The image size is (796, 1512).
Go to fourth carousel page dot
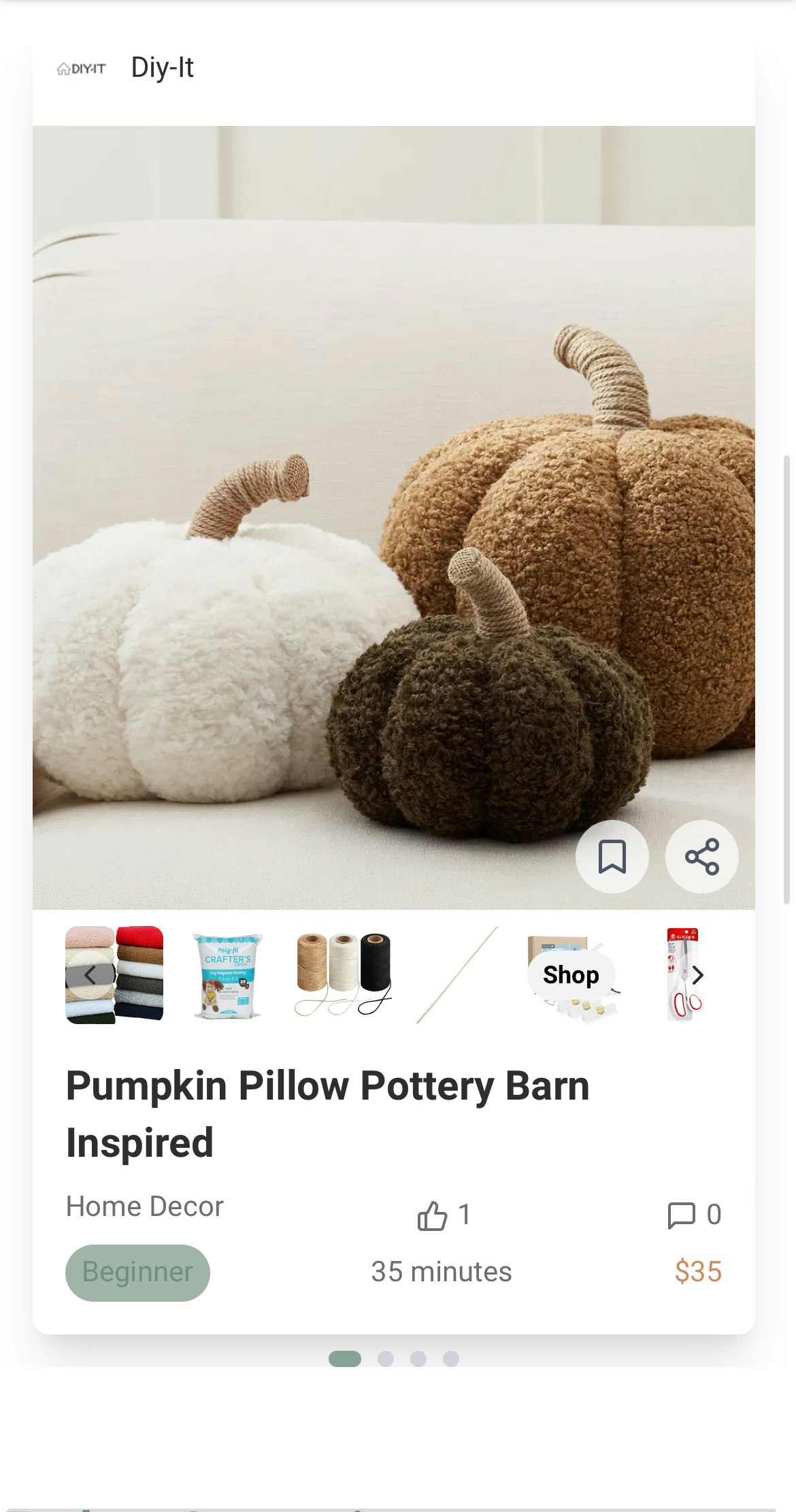[451, 1359]
